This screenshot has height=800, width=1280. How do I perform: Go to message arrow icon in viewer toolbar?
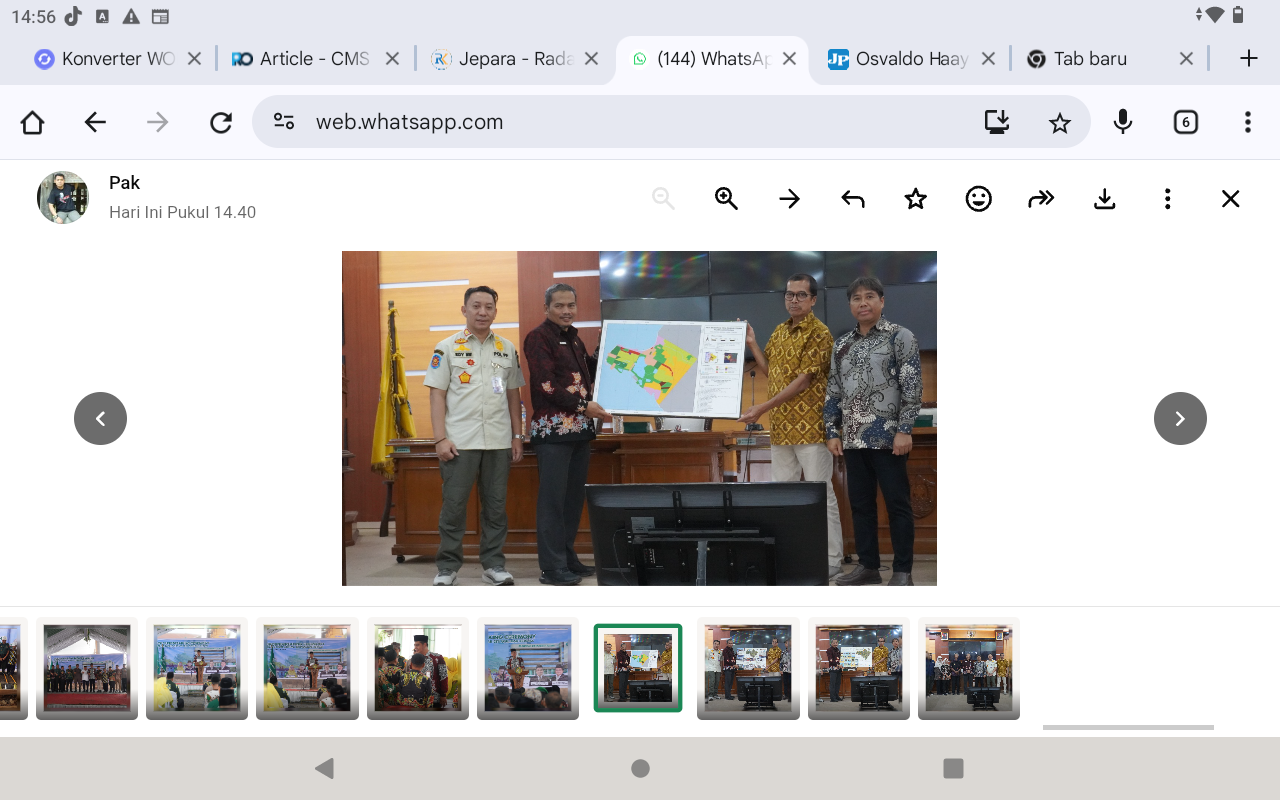pyautogui.click(x=789, y=199)
